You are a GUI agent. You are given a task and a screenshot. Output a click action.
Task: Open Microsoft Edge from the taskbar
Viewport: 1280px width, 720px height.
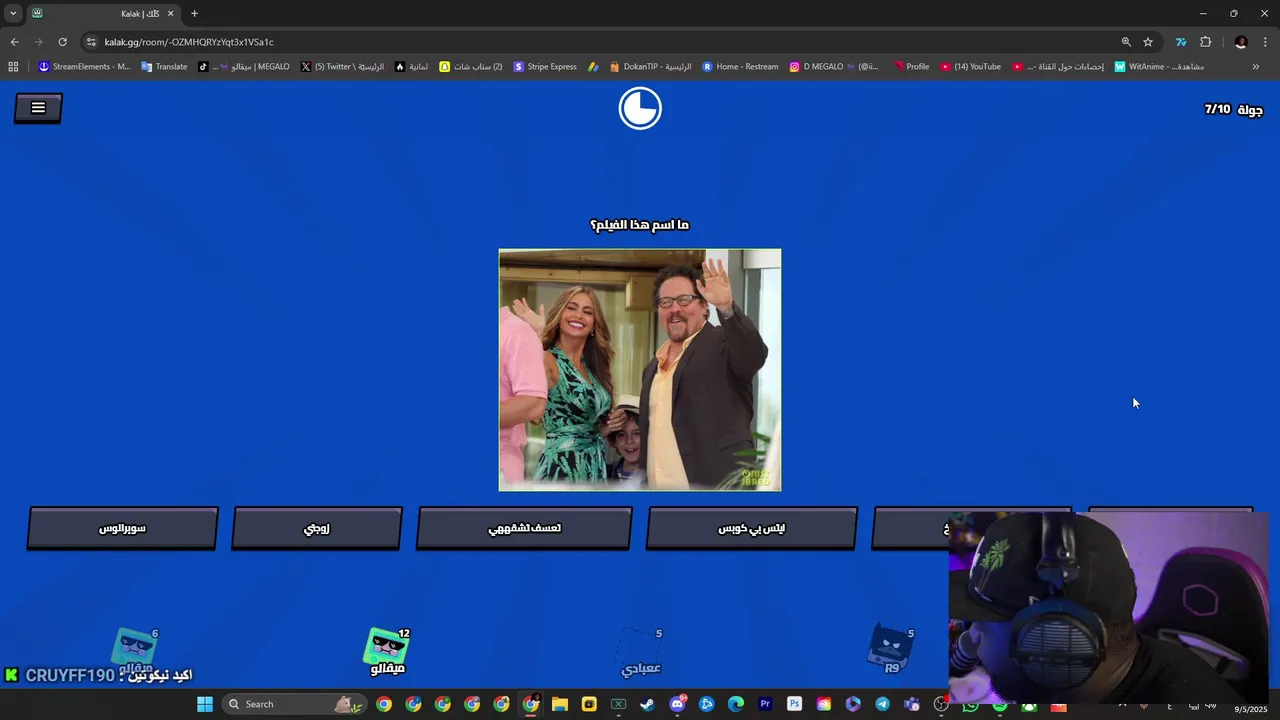tap(736, 704)
